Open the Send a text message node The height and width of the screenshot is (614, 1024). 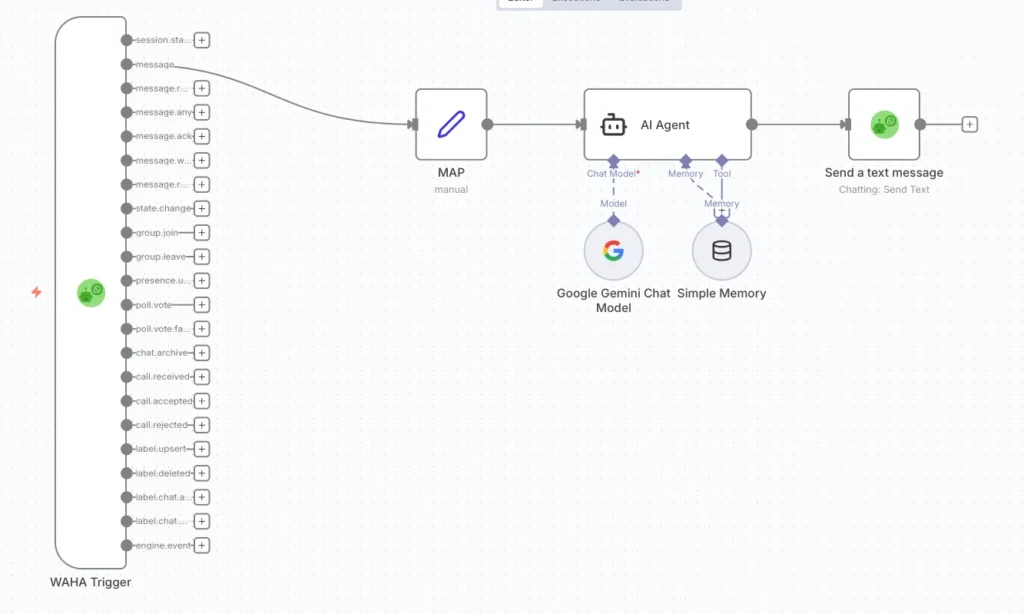pyautogui.click(x=883, y=124)
